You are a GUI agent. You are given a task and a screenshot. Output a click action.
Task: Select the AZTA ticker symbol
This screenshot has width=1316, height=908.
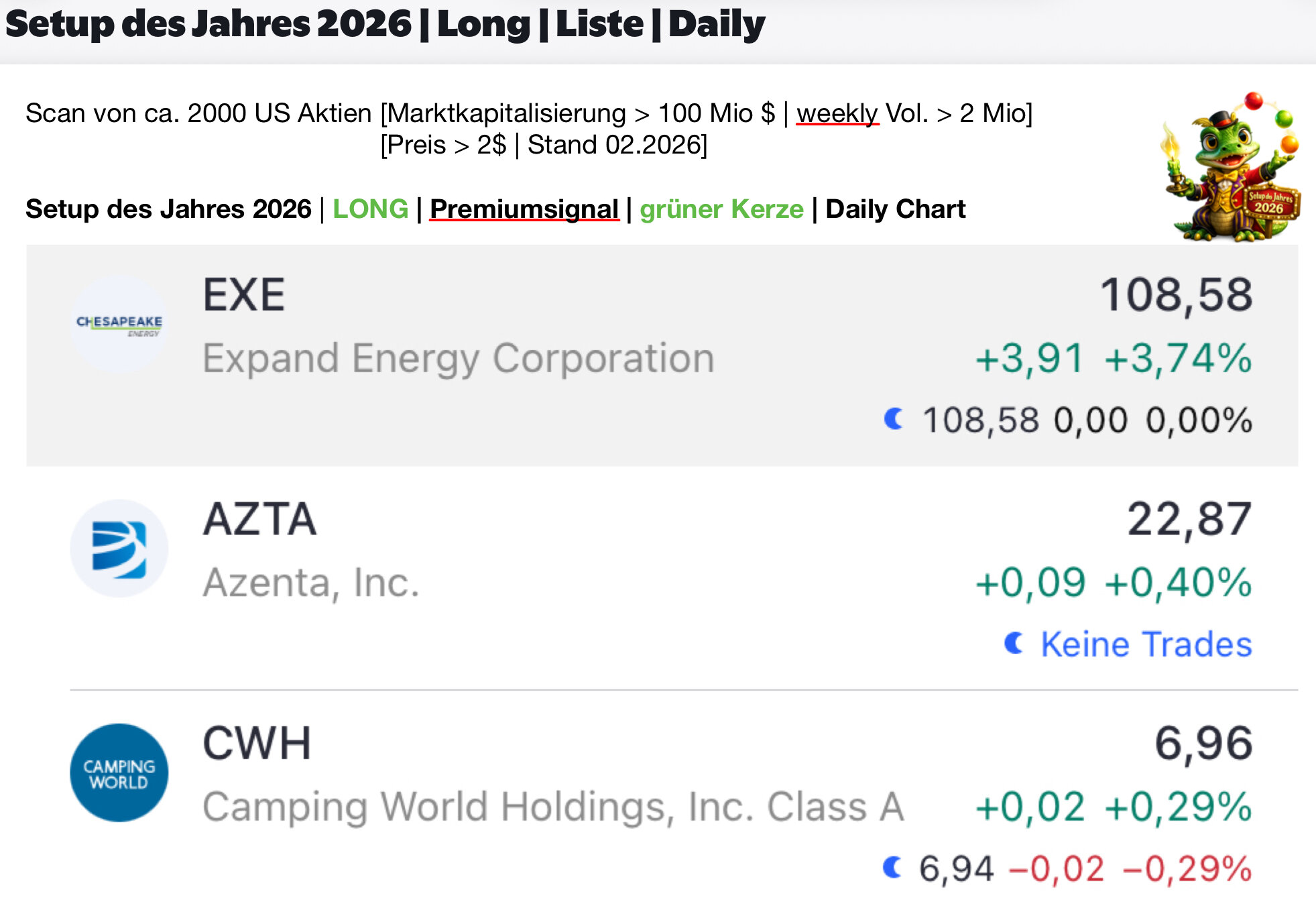[x=259, y=519]
